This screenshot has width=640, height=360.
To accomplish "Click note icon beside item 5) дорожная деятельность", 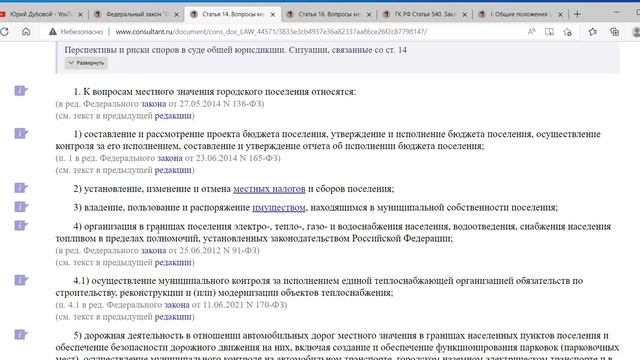I will tap(21, 335).
